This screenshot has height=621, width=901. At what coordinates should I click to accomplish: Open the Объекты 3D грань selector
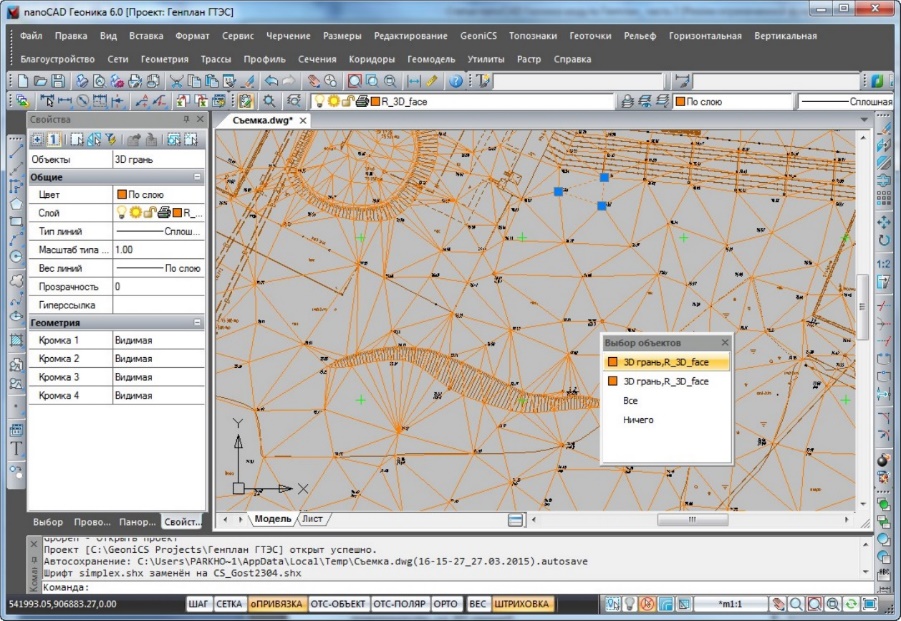158,159
